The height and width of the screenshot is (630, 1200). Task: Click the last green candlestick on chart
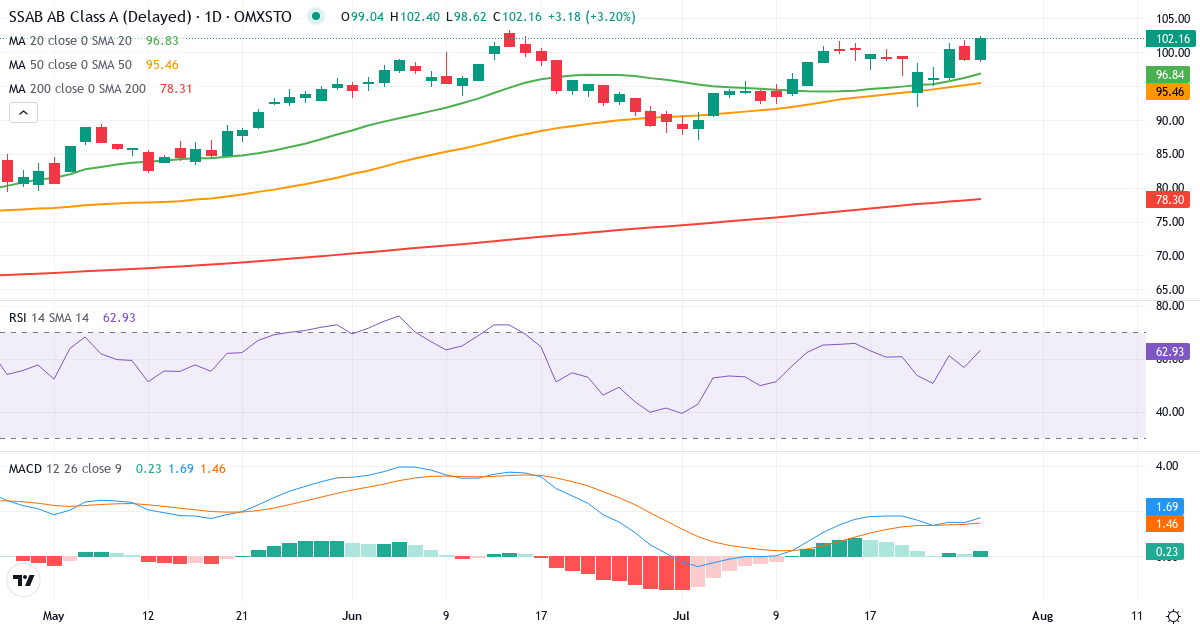(x=981, y=49)
